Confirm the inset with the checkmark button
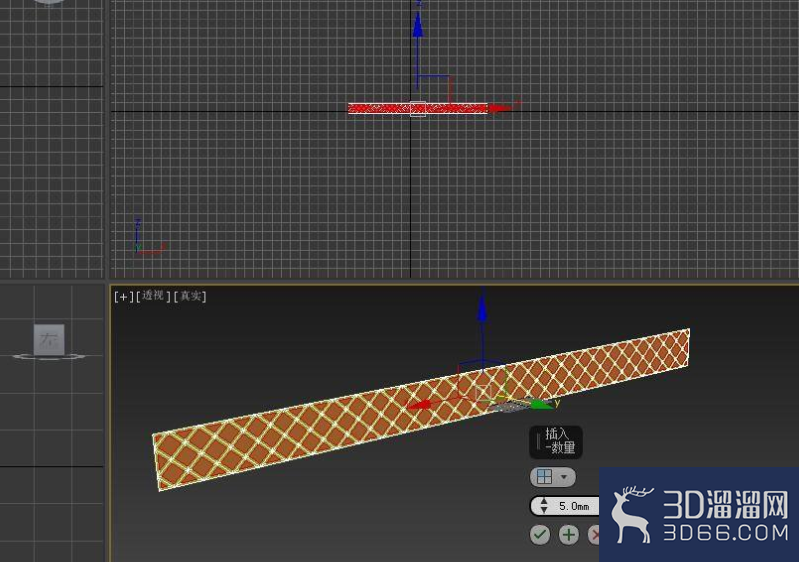Image resolution: width=799 pixels, height=562 pixels. [540, 534]
